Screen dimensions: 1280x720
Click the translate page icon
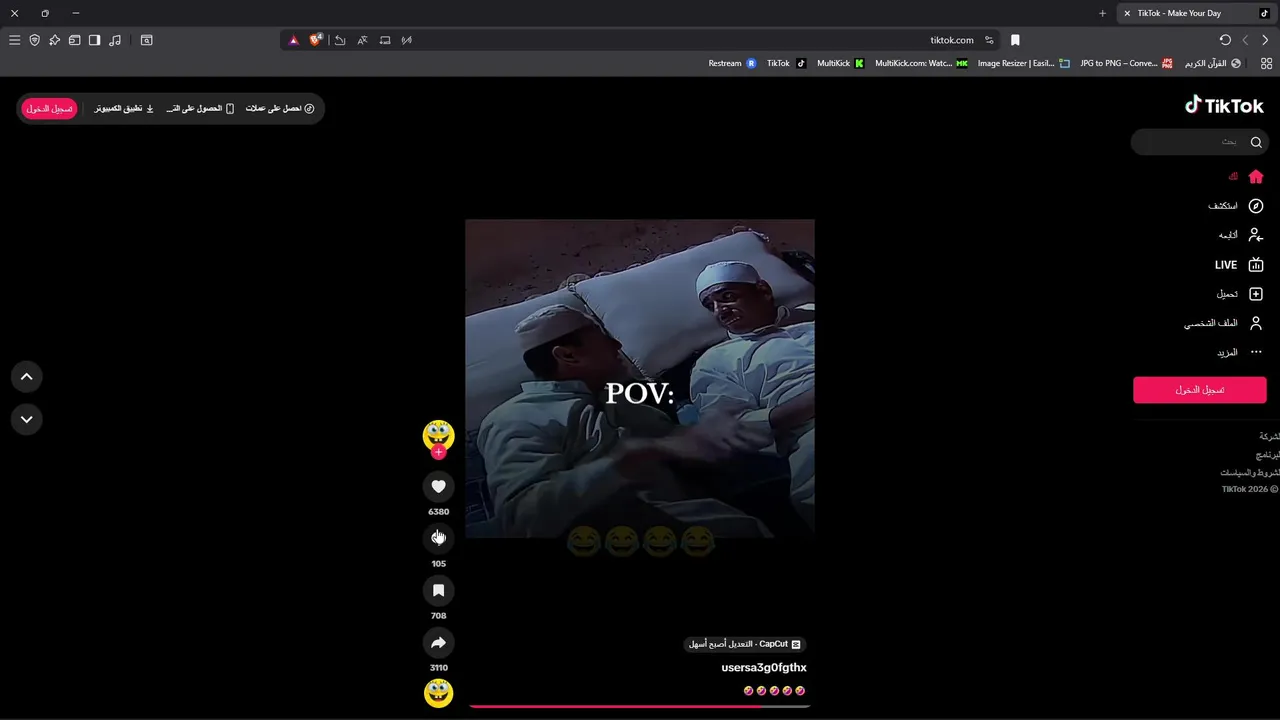click(362, 40)
